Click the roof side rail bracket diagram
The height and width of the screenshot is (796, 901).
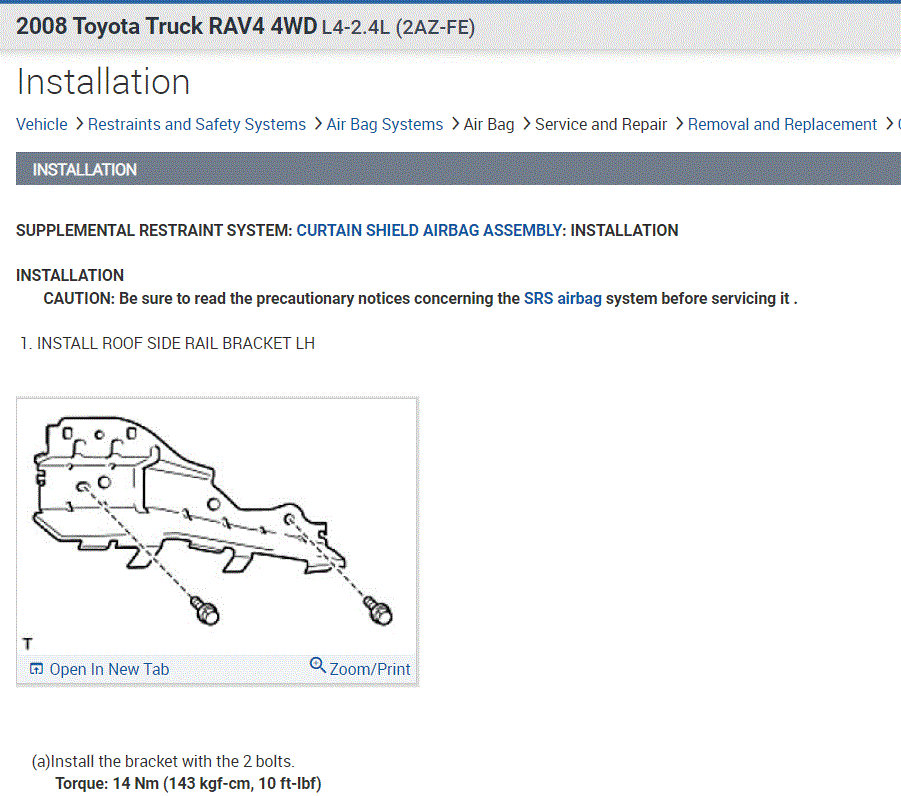pyautogui.click(x=217, y=526)
